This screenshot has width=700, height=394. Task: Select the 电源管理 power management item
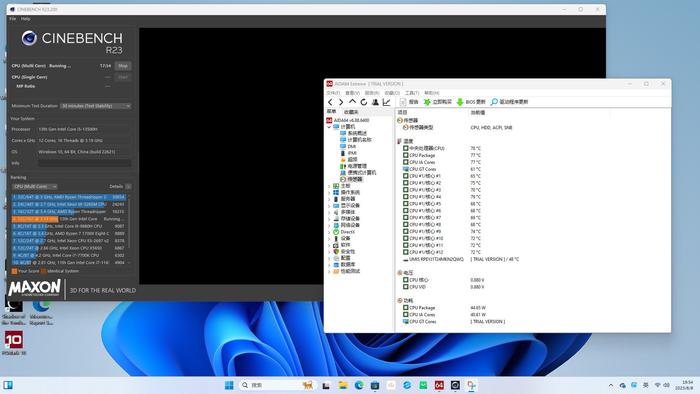click(353, 166)
